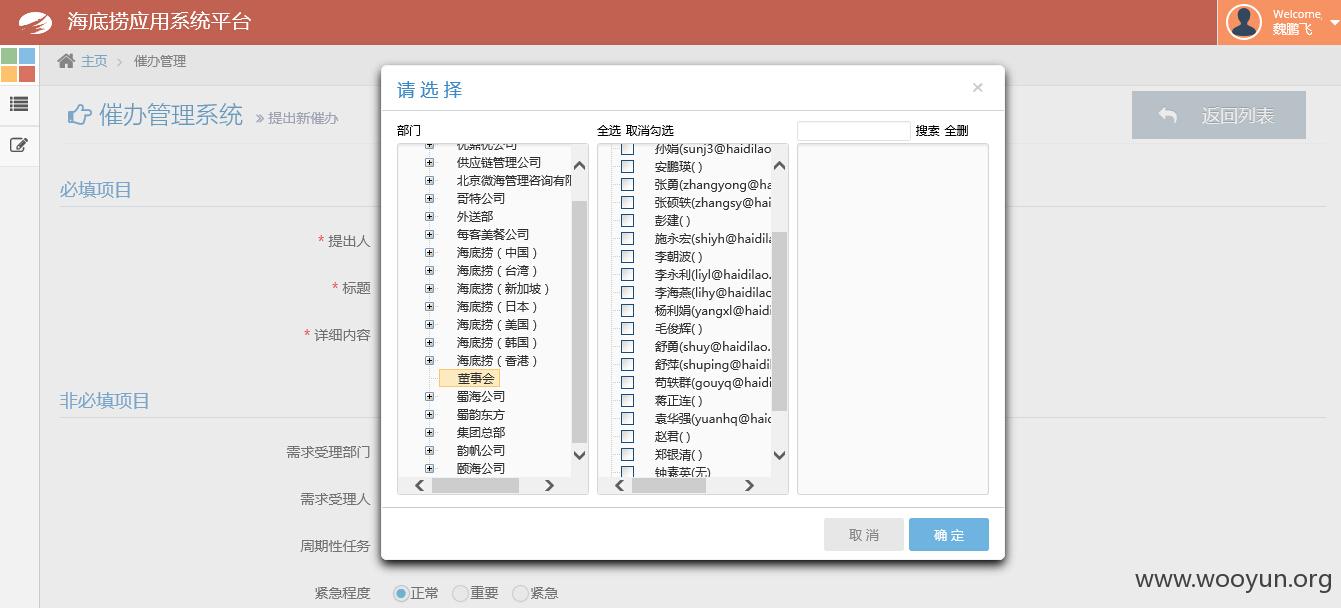Open the edit note icon in sidebar

(19, 145)
